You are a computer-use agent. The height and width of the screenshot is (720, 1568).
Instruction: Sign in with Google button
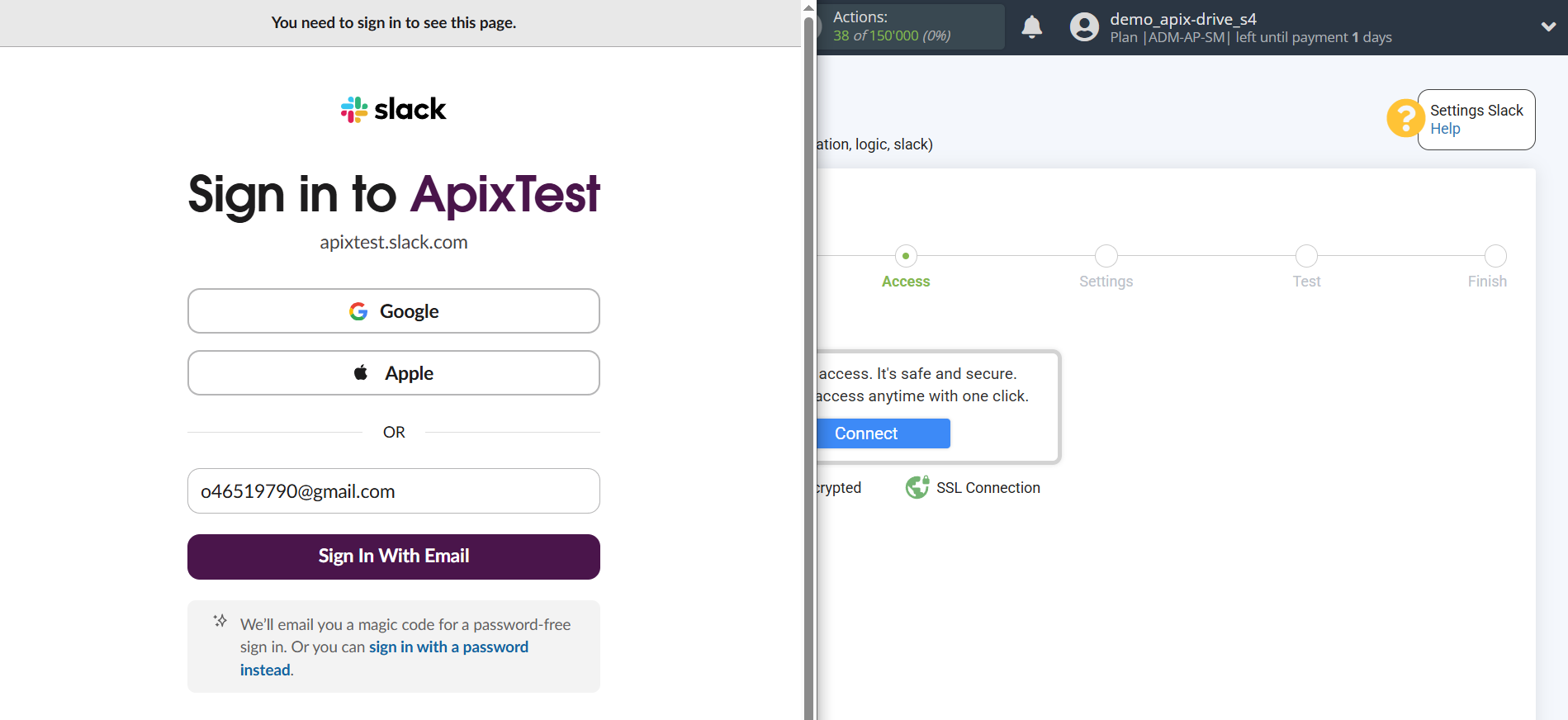click(394, 311)
